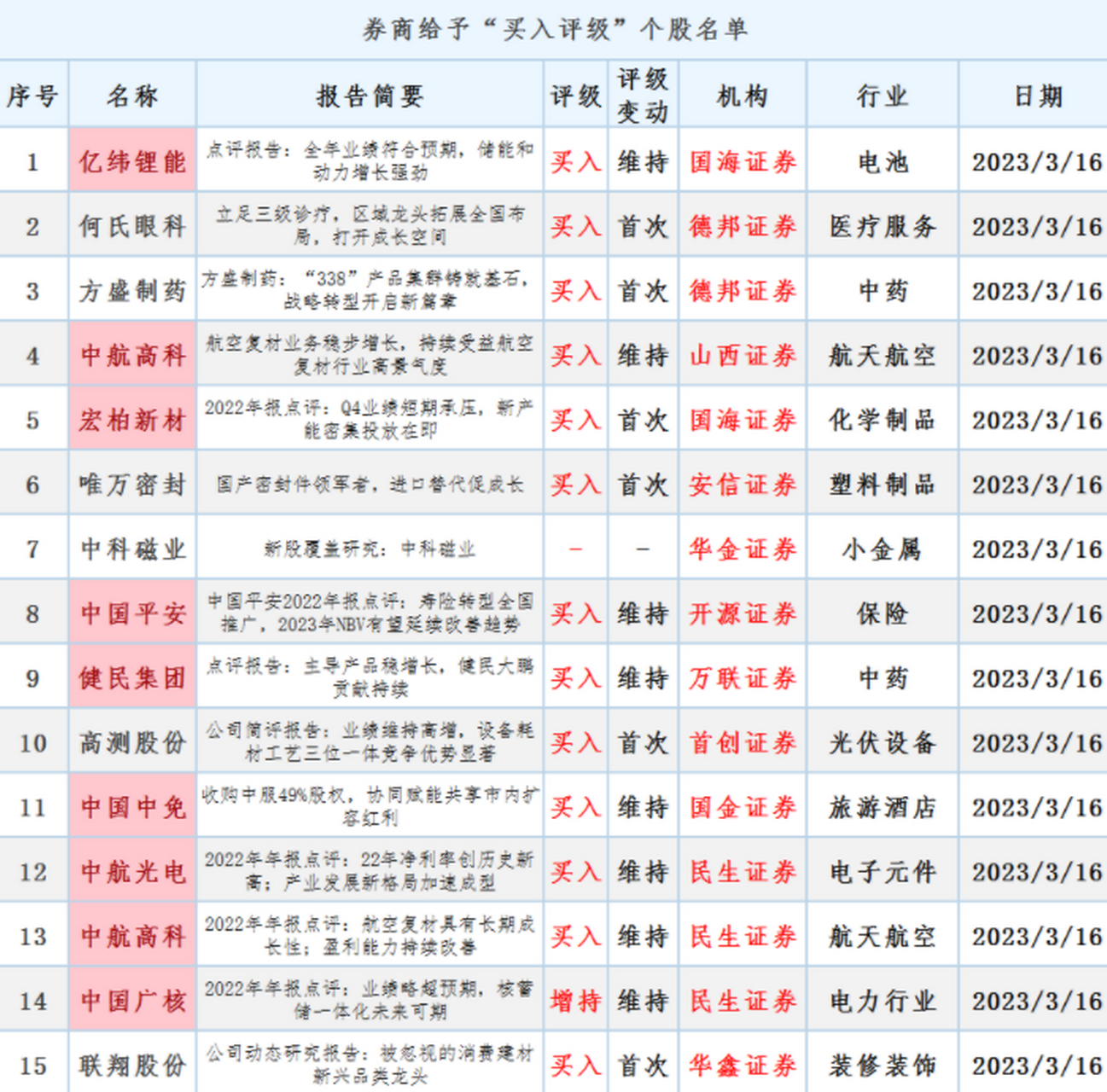Click the report summary 新股覆盖研究：中科磁业
The width and height of the screenshot is (1107, 1092).
[x=370, y=549]
